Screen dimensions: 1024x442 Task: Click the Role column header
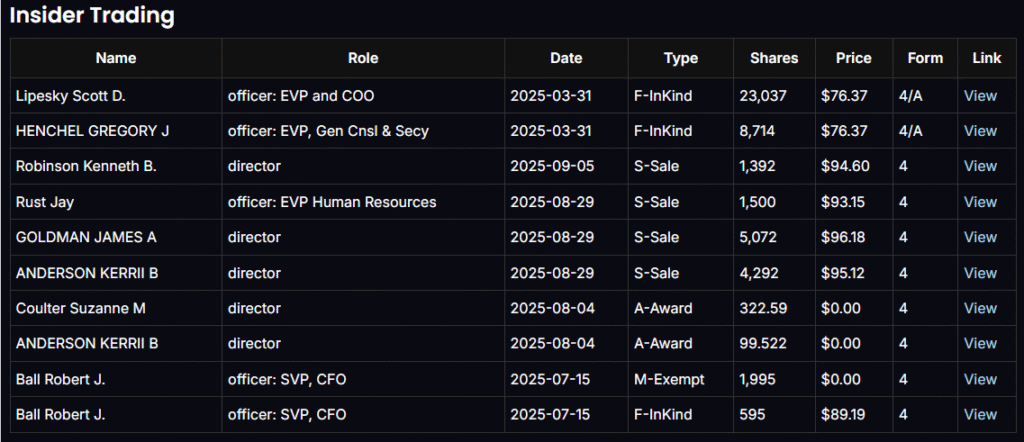363,58
